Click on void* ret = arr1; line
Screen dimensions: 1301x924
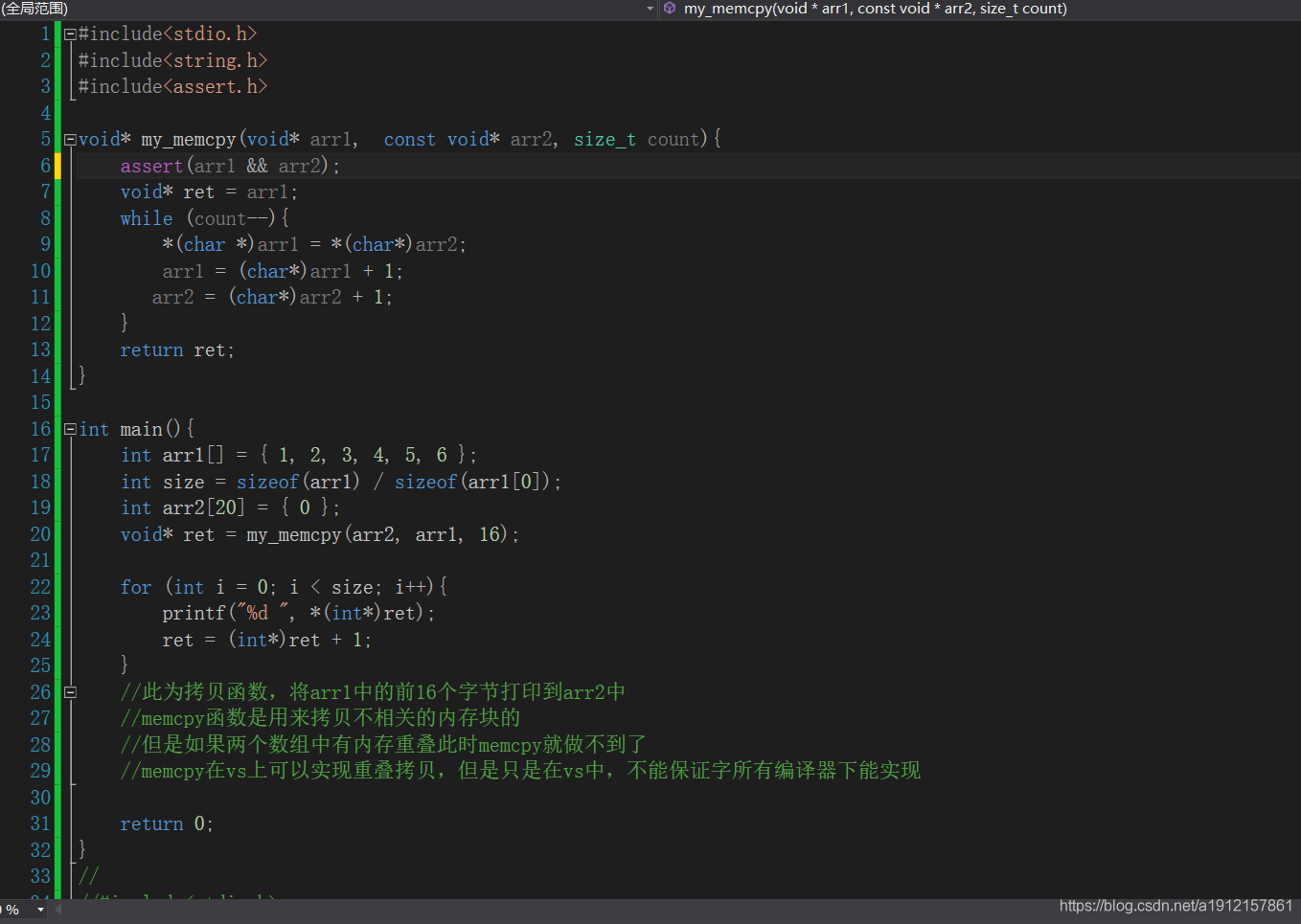[209, 192]
